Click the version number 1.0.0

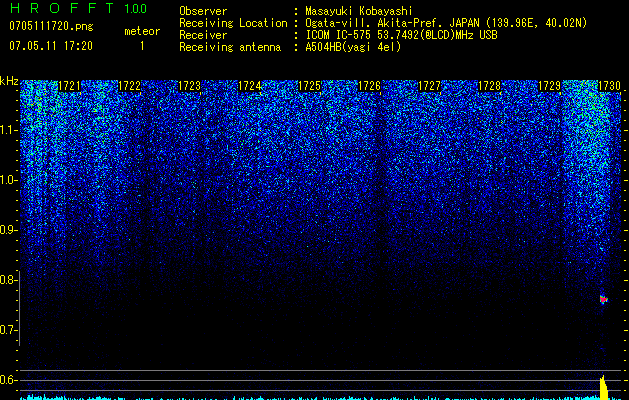[x=136, y=9]
